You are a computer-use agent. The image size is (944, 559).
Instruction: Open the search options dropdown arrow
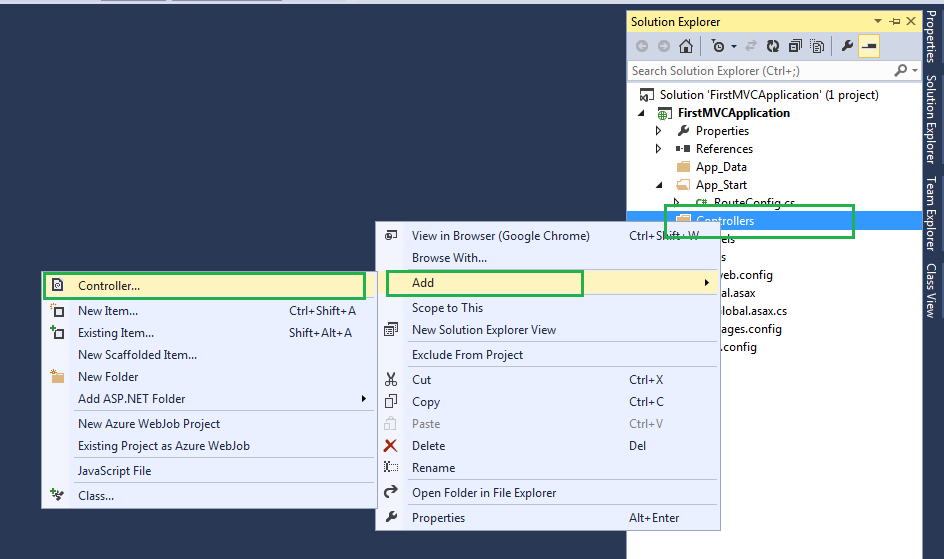click(914, 71)
